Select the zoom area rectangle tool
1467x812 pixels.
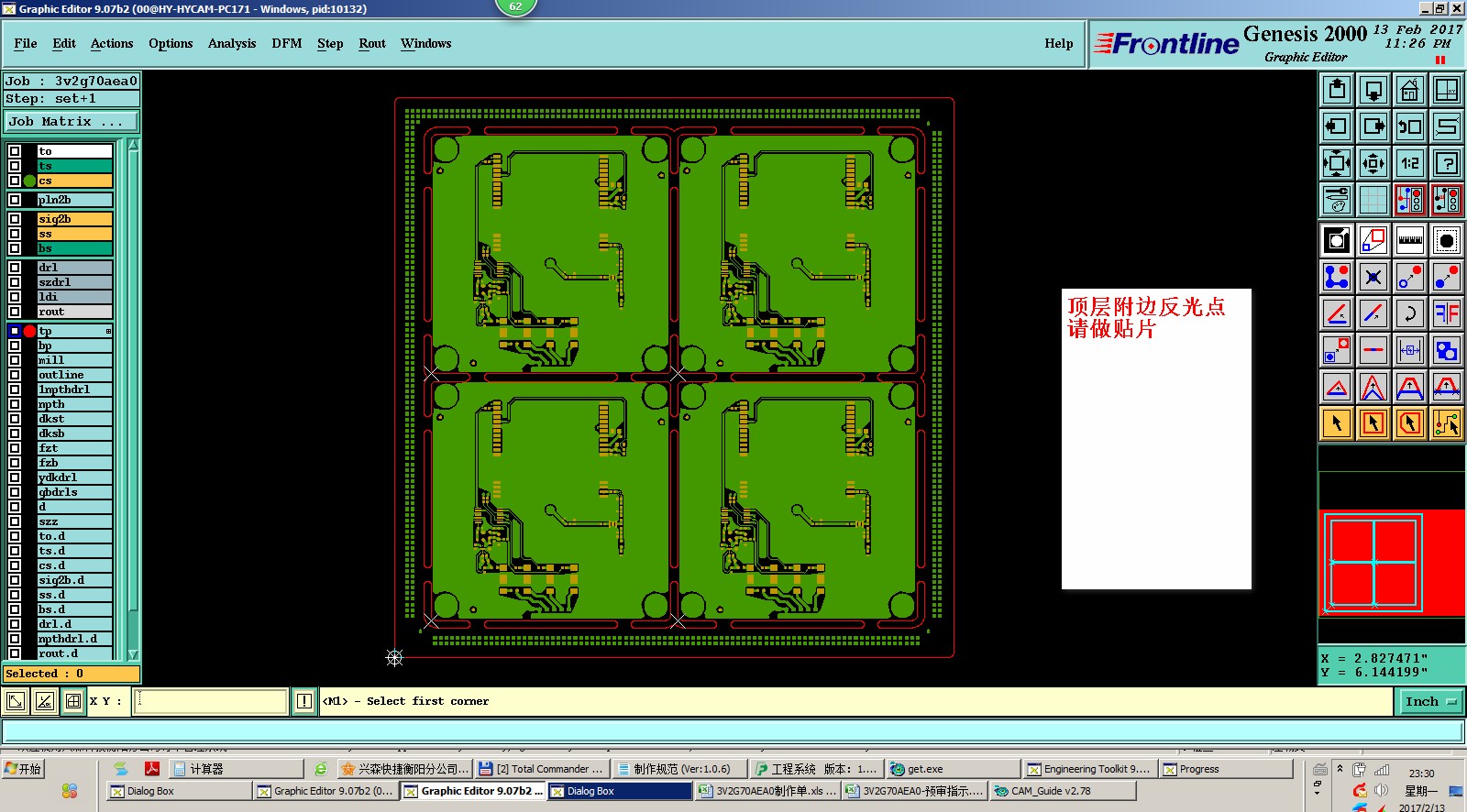(1373, 240)
